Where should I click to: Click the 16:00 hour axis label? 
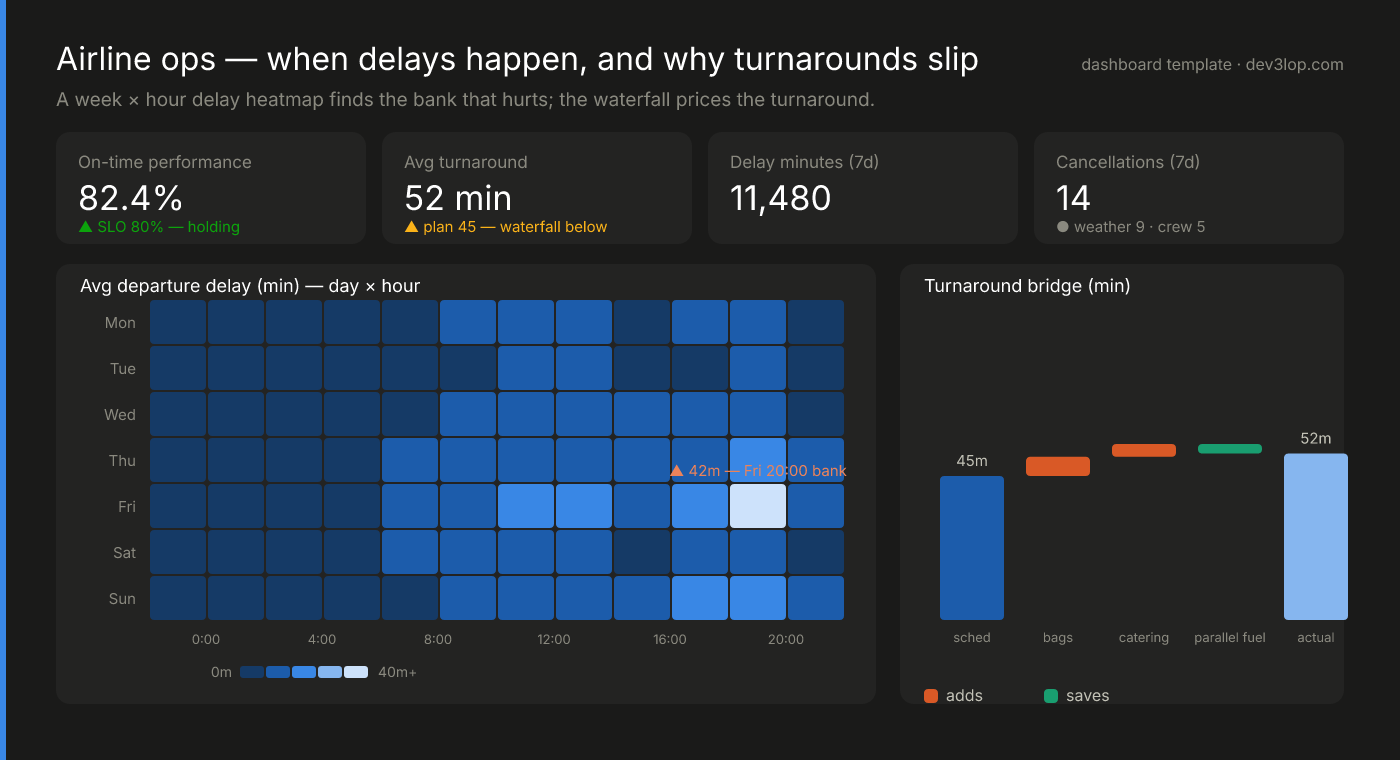pos(670,639)
